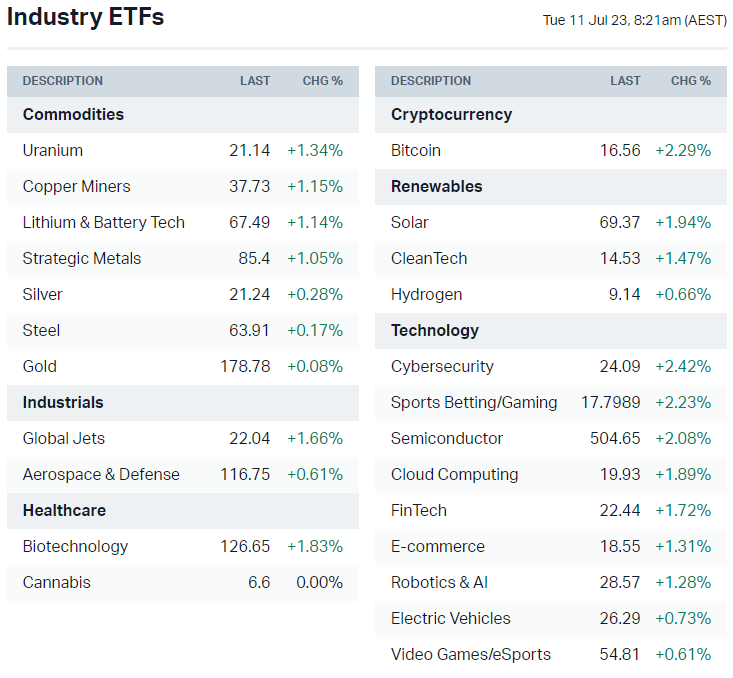Open the Semiconductor ETF entry
This screenshot has height=678, width=733.
(x=447, y=438)
